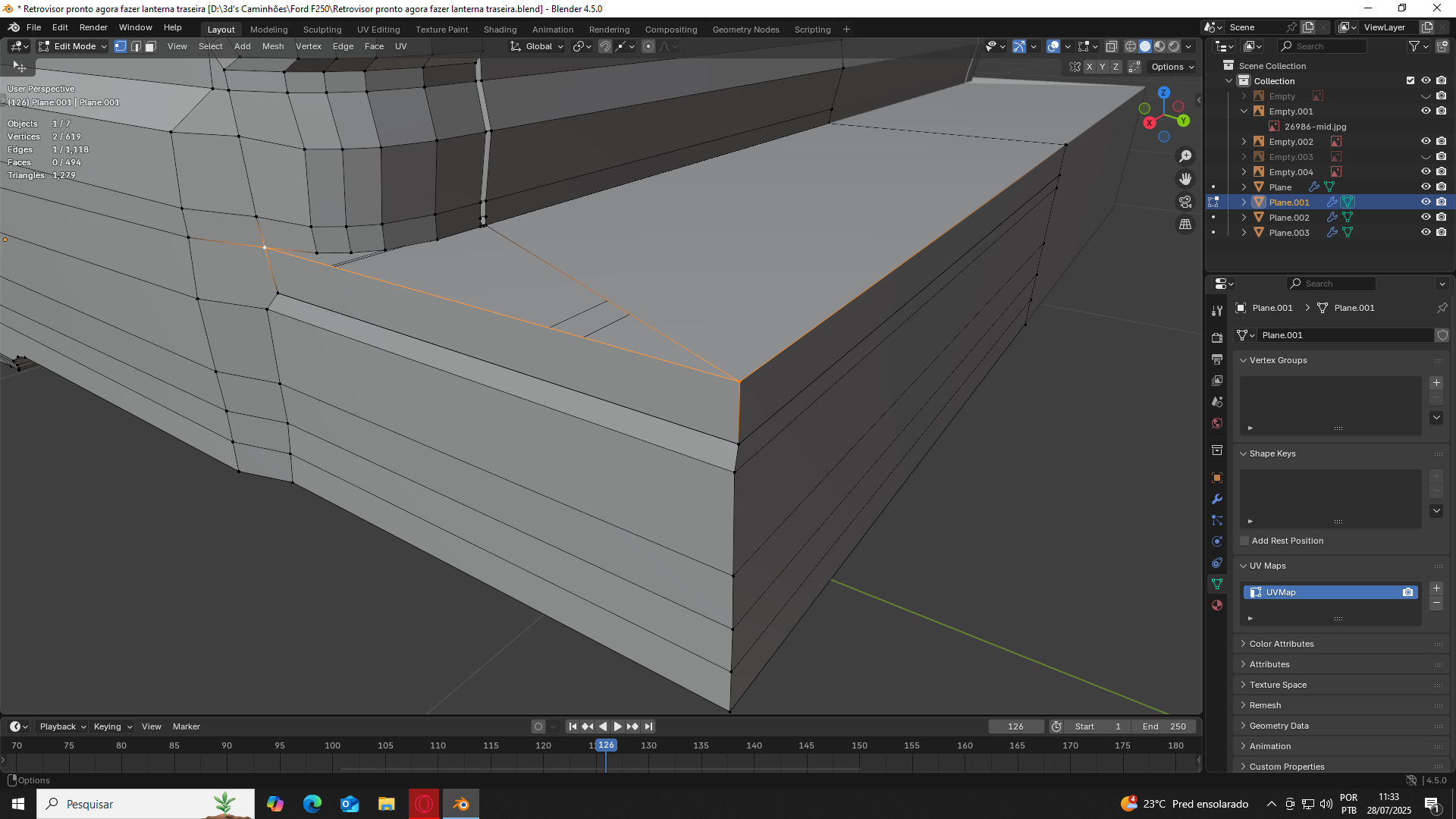Switch to the UV Editing workspace tab
Image resolution: width=1456 pixels, height=819 pixels.
[378, 30]
